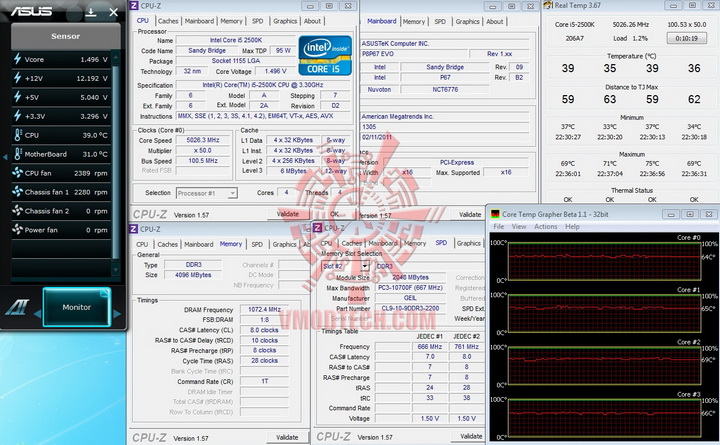This screenshot has width=720, height=445.
Task: Open Help menu in Core Temp Grapher
Action: pyautogui.click(x=572, y=226)
